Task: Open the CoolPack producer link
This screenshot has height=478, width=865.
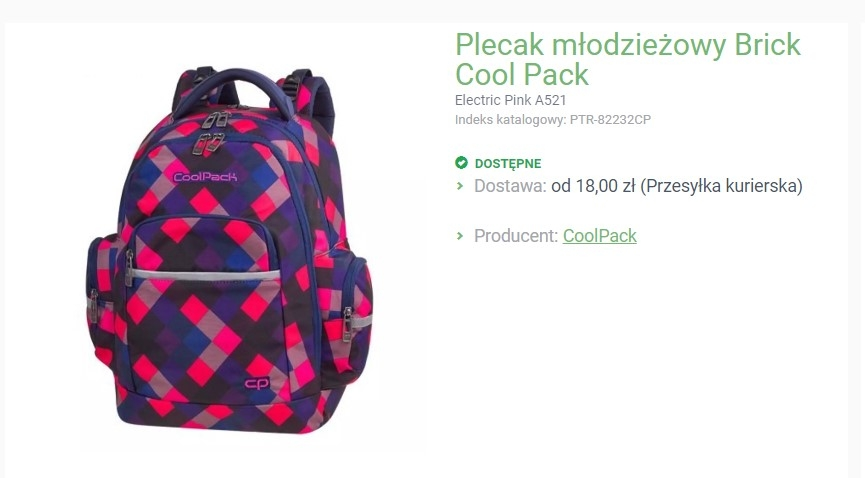Action: pyautogui.click(x=599, y=236)
